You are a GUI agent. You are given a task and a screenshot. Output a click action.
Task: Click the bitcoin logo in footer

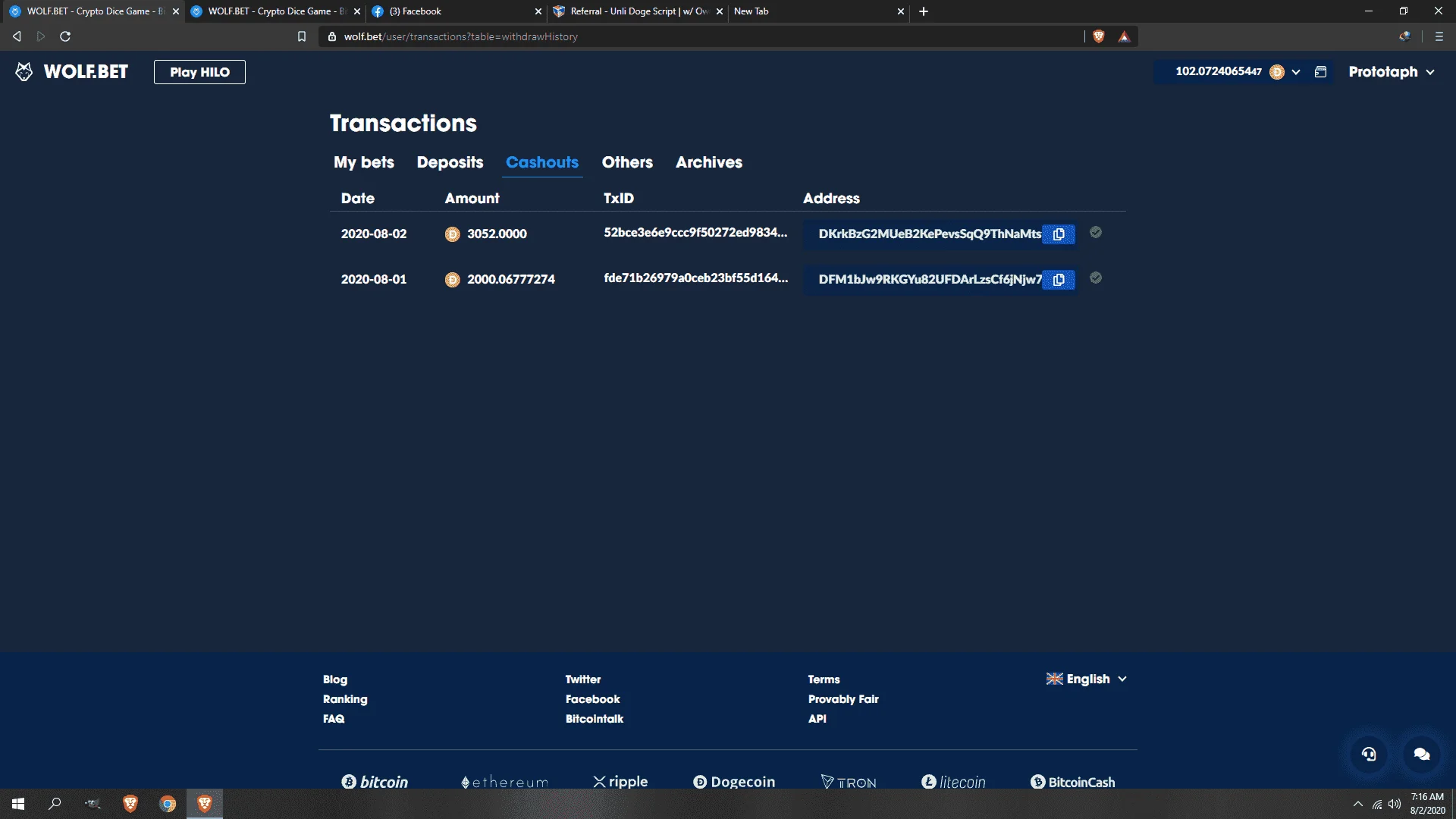(x=375, y=782)
